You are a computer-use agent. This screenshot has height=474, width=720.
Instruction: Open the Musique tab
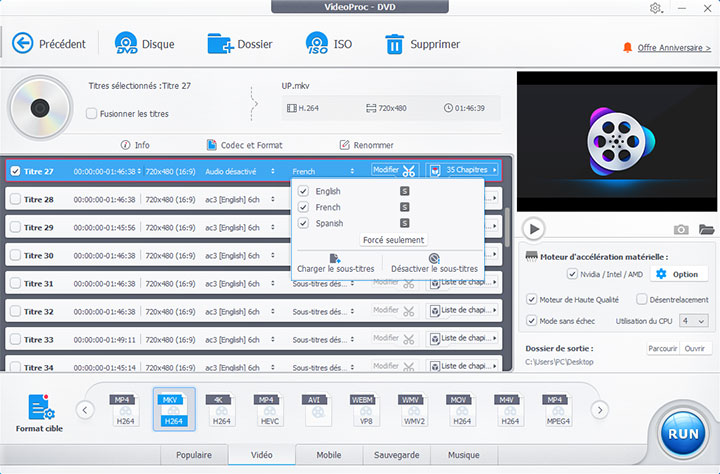[464, 455]
